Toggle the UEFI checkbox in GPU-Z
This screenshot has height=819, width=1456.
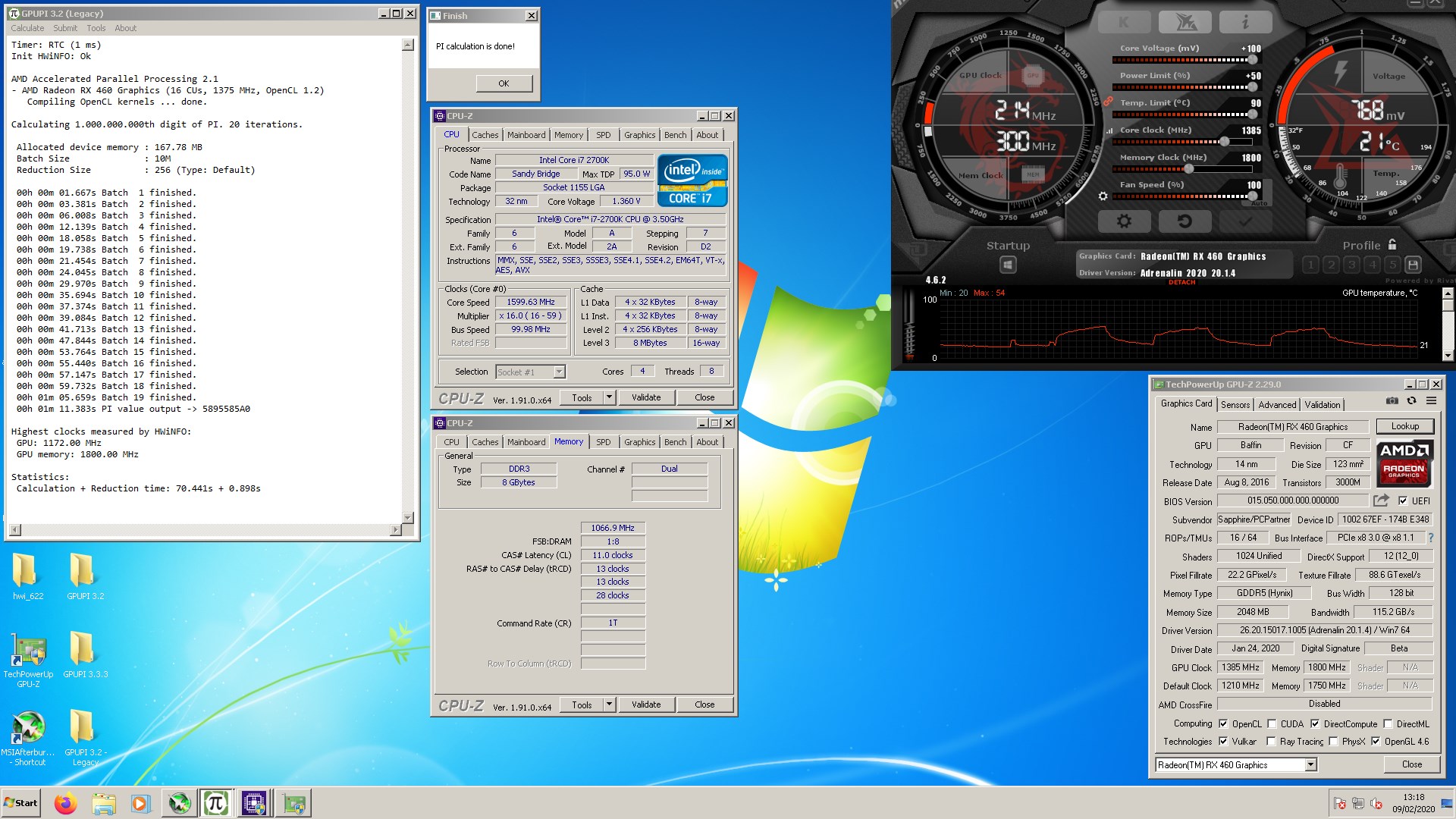pyautogui.click(x=1403, y=500)
